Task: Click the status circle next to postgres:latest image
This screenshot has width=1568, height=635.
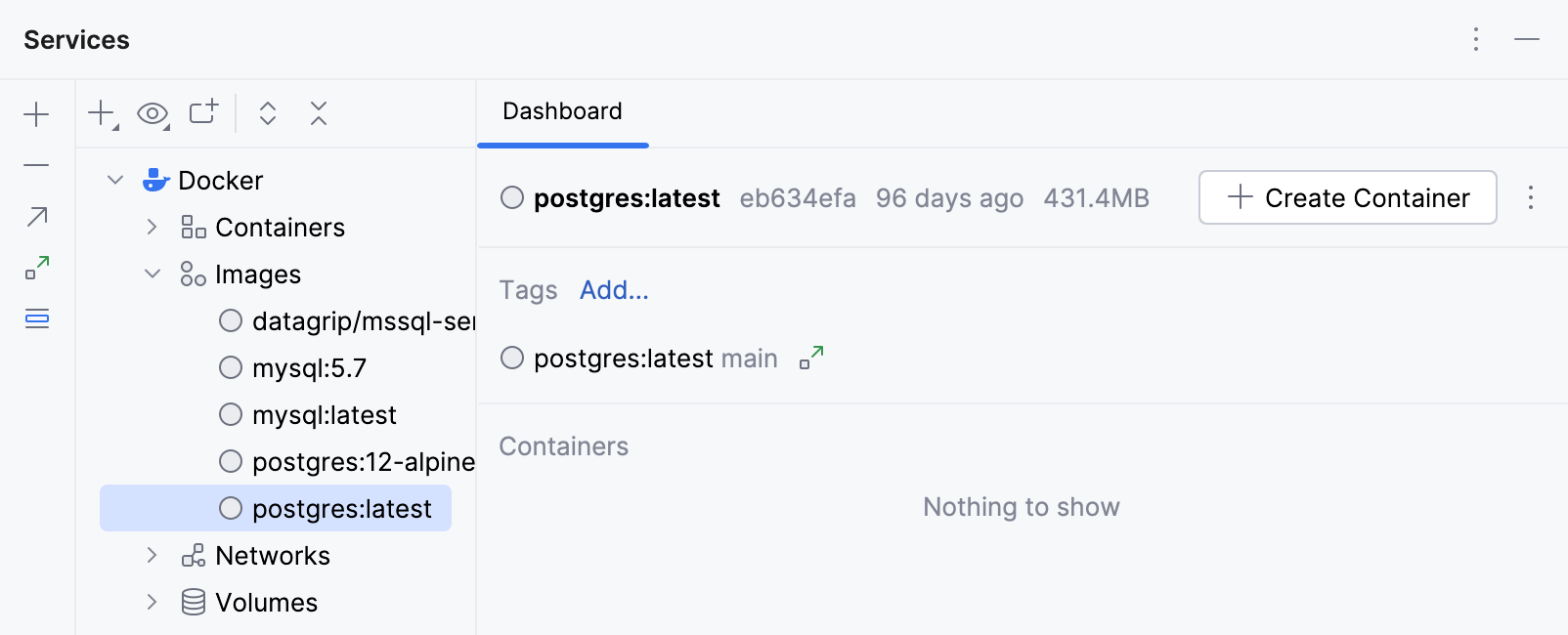Action: 230,508
